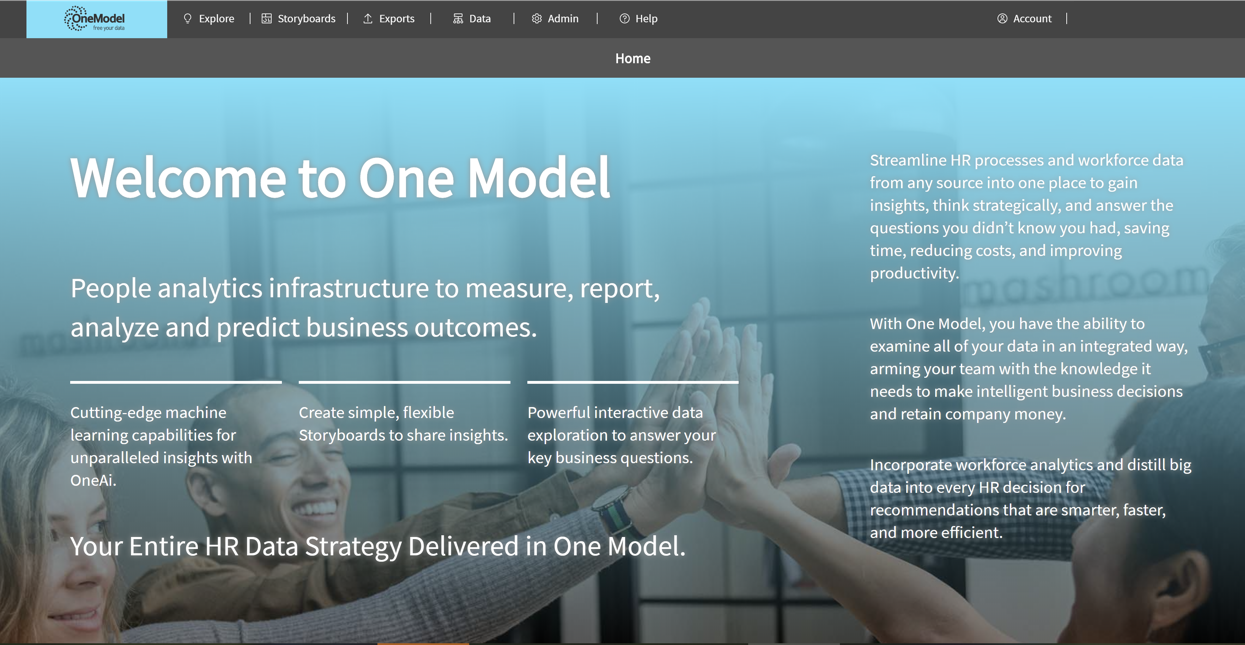The height and width of the screenshot is (645, 1245).
Task: Click the Home page title
Action: (x=632, y=59)
